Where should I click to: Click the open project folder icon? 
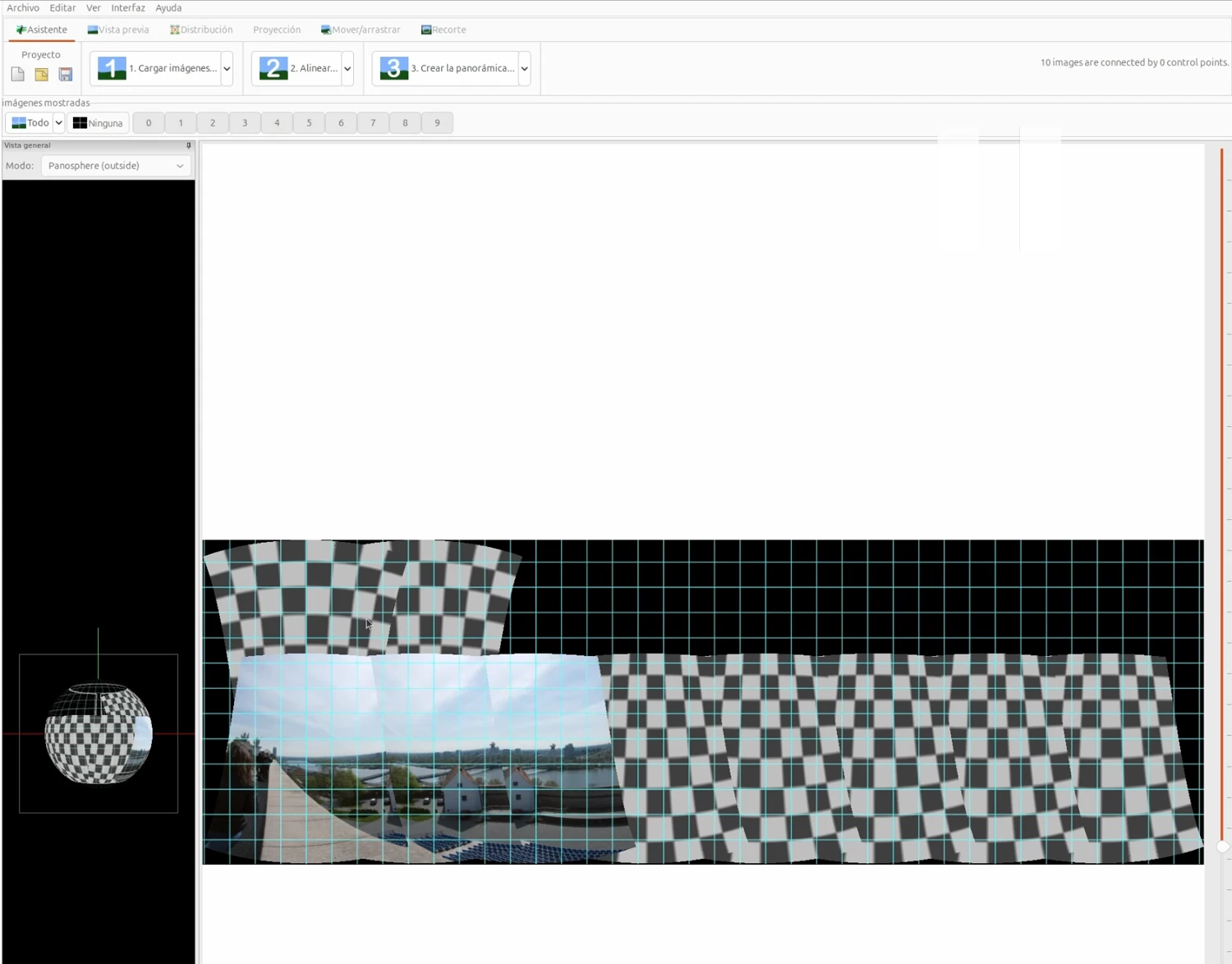tap(41, 74)
